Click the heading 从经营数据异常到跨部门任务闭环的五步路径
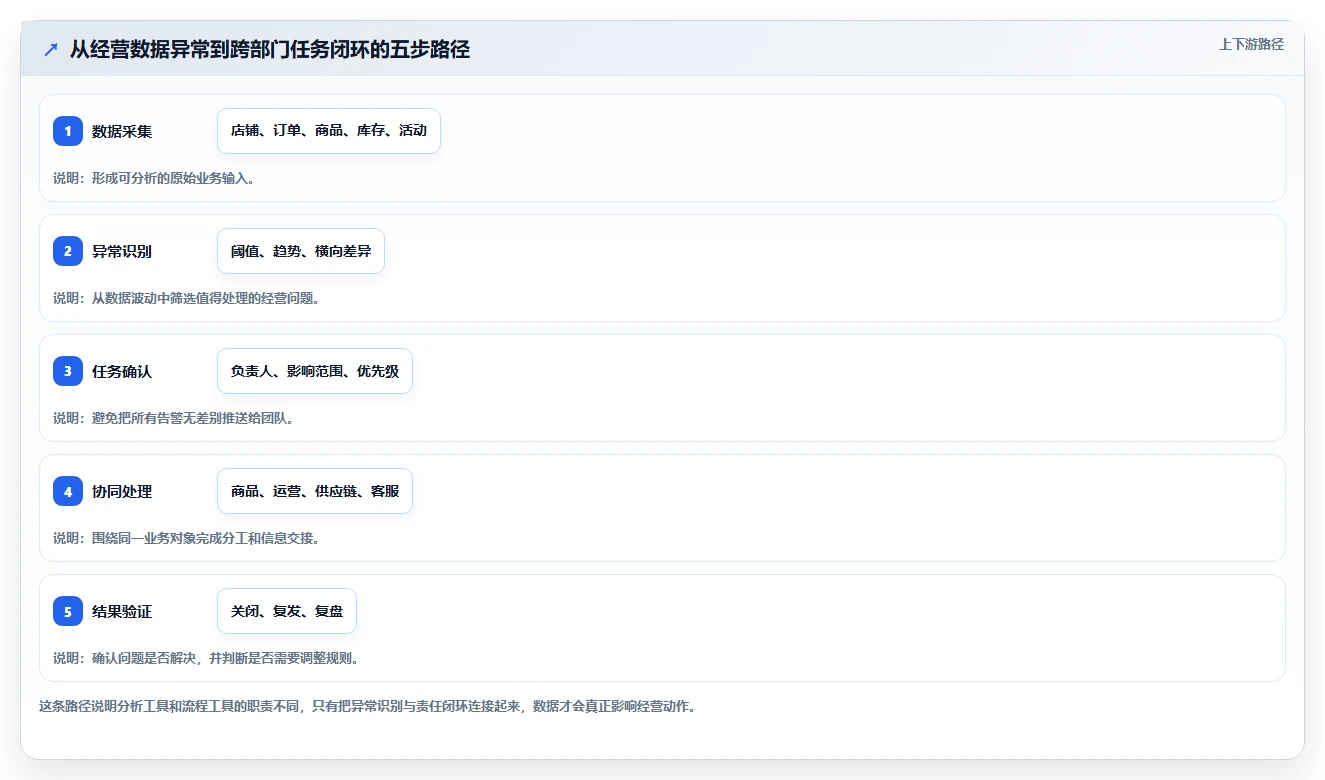 coord(270,50)
